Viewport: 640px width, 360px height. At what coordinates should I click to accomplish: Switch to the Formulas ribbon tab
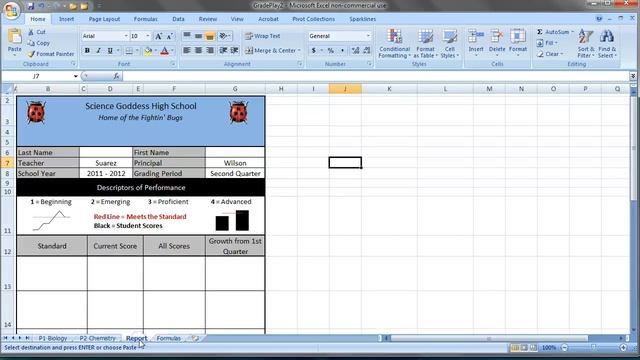[145, 19]
